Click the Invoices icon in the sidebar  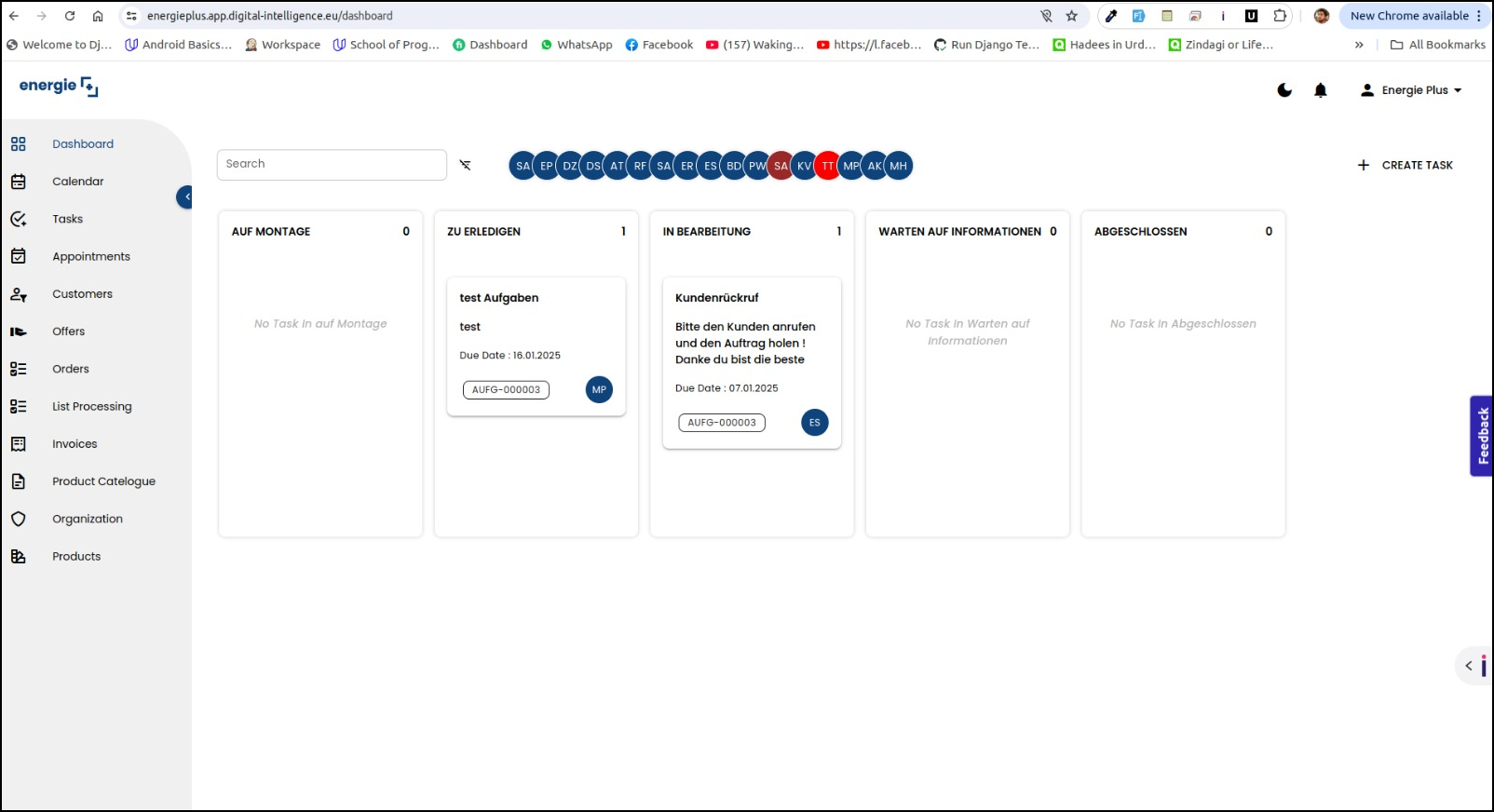tap(19, 444)
